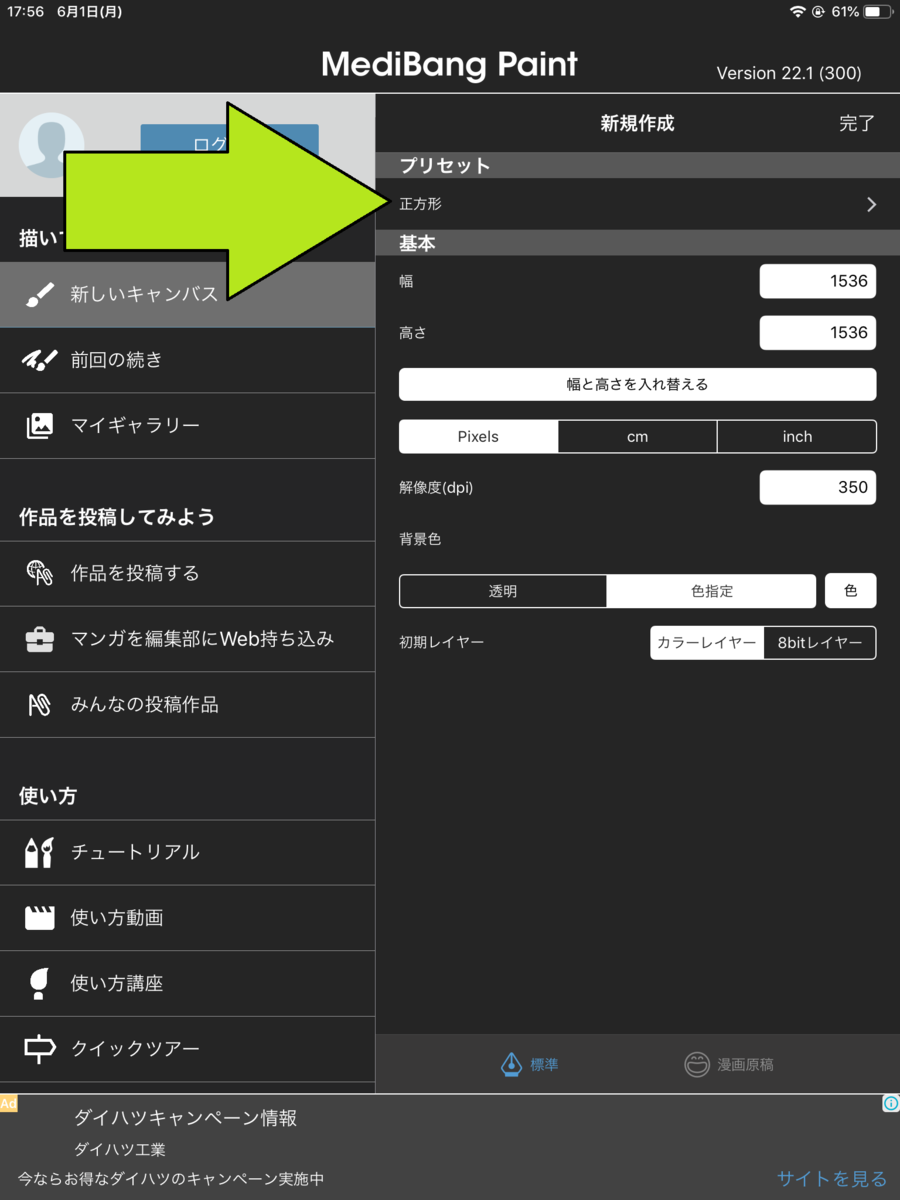Tap the ダイハツ工業 advertiser name
Viewport: 900px width, 1200px height.
[120, 1150]
